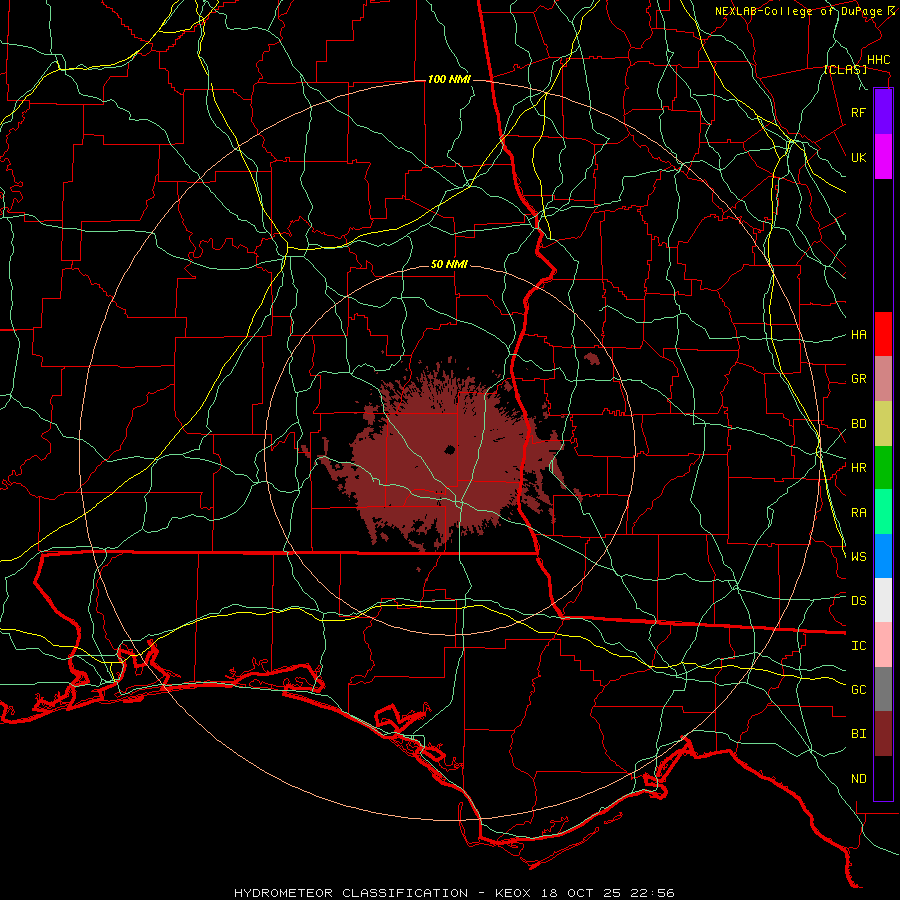This screenshot has width=900, height=900.
Task: Select the BD yellow legend swatch
Action: [x=883, y=424]
